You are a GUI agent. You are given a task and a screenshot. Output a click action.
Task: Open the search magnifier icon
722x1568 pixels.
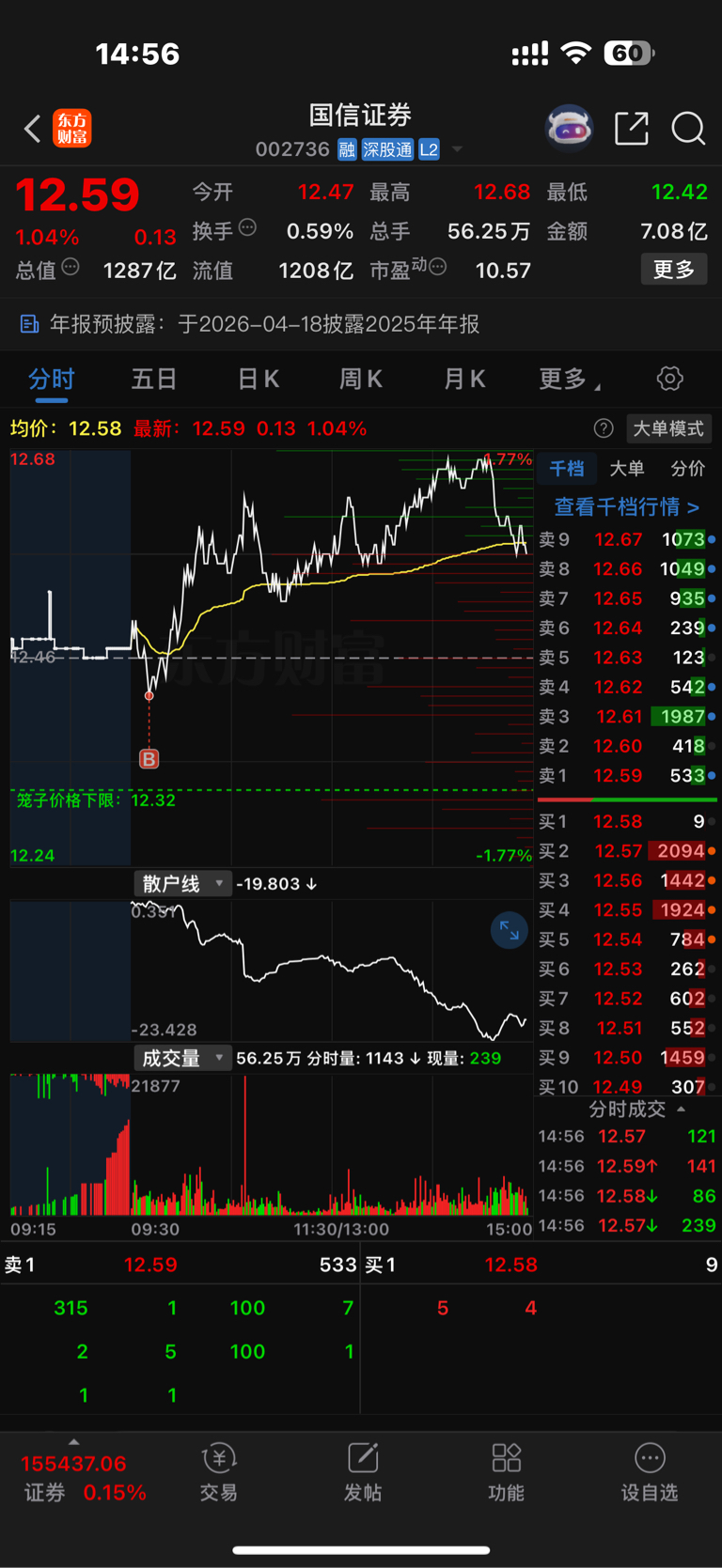pos(688,128)
